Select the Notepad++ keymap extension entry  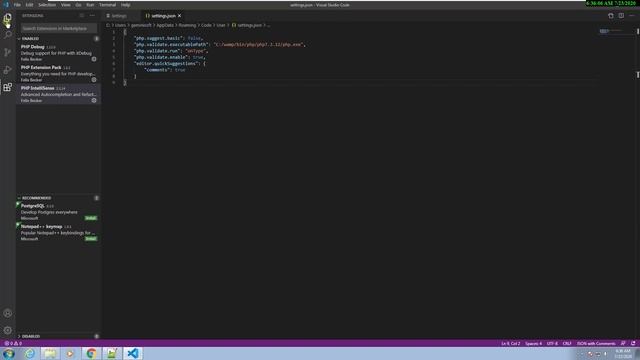[x=58, y=233]
